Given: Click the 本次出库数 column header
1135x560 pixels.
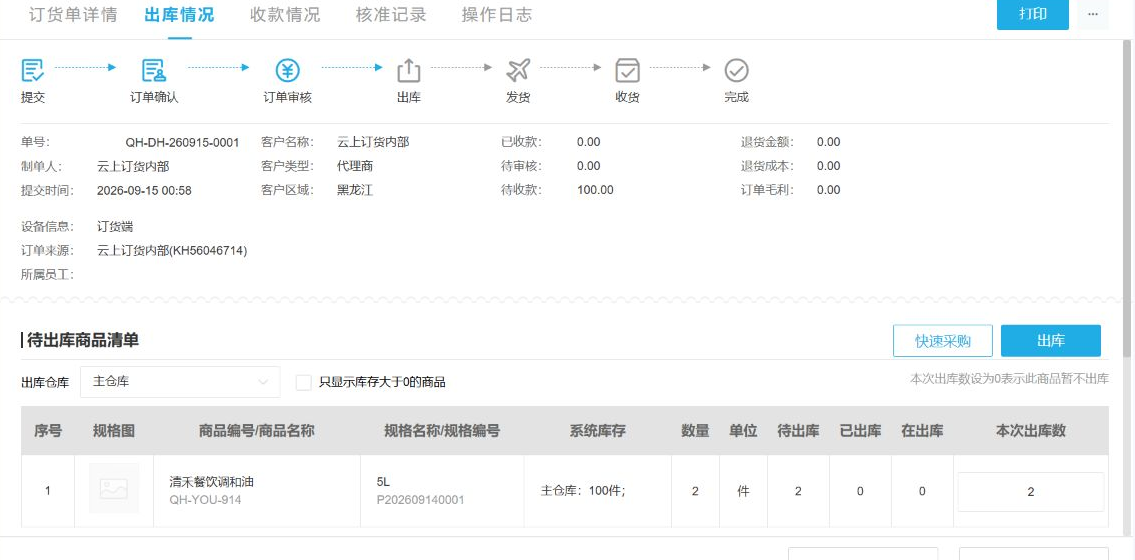Looking at the screenshot, I should (x=1031, y=431).
